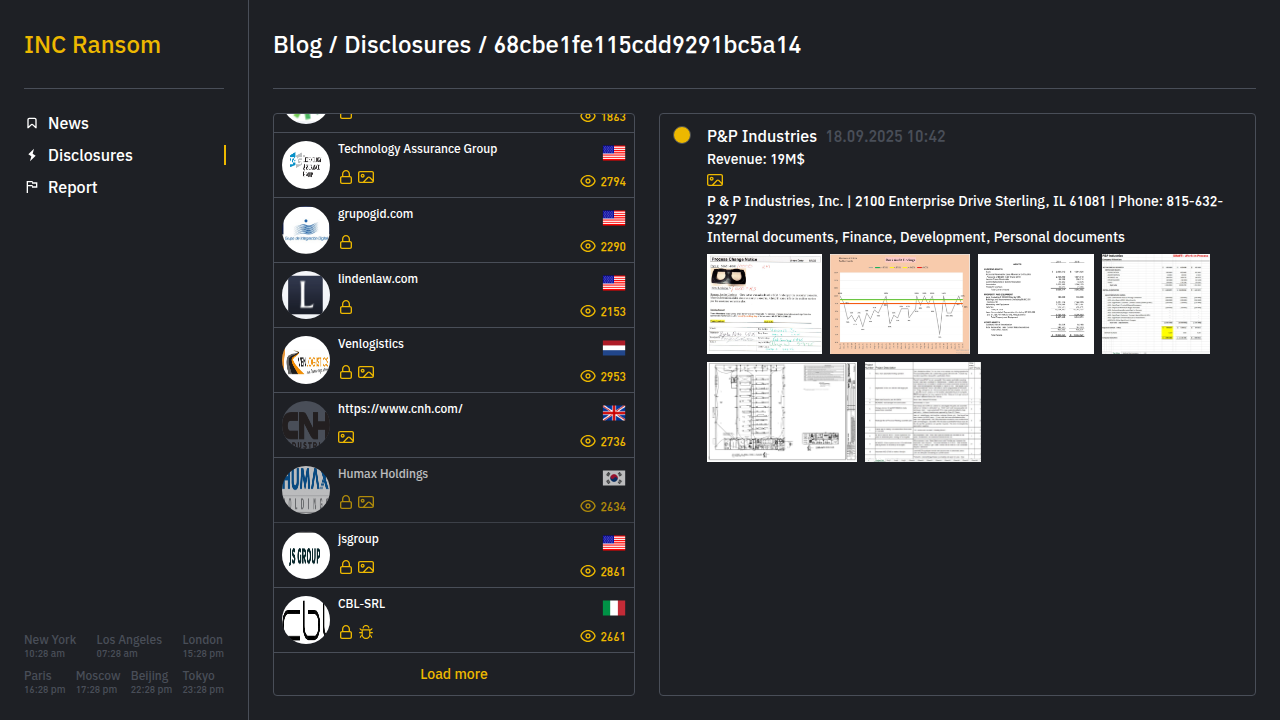Open the floor plan drawing thumbnail

[x=782, y=412]
